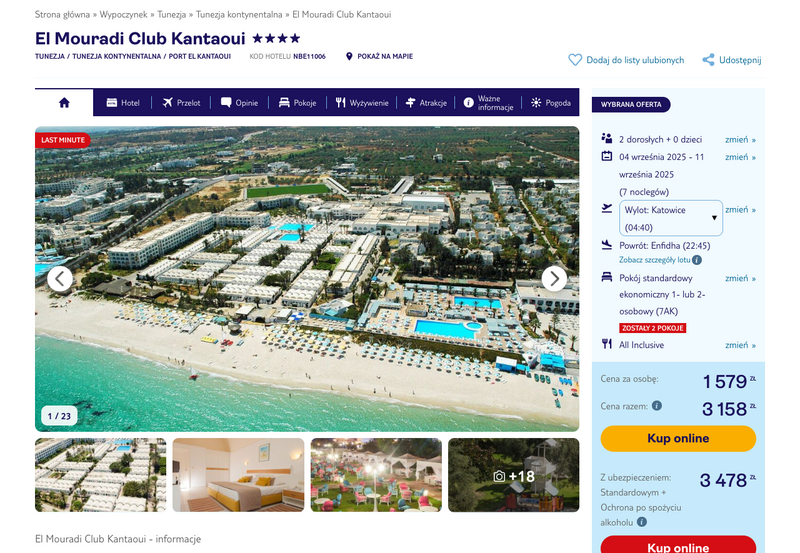The image size is (800, 553).
Task: Change All Inclusive board via zmień
Action: (x=740, y=345)
